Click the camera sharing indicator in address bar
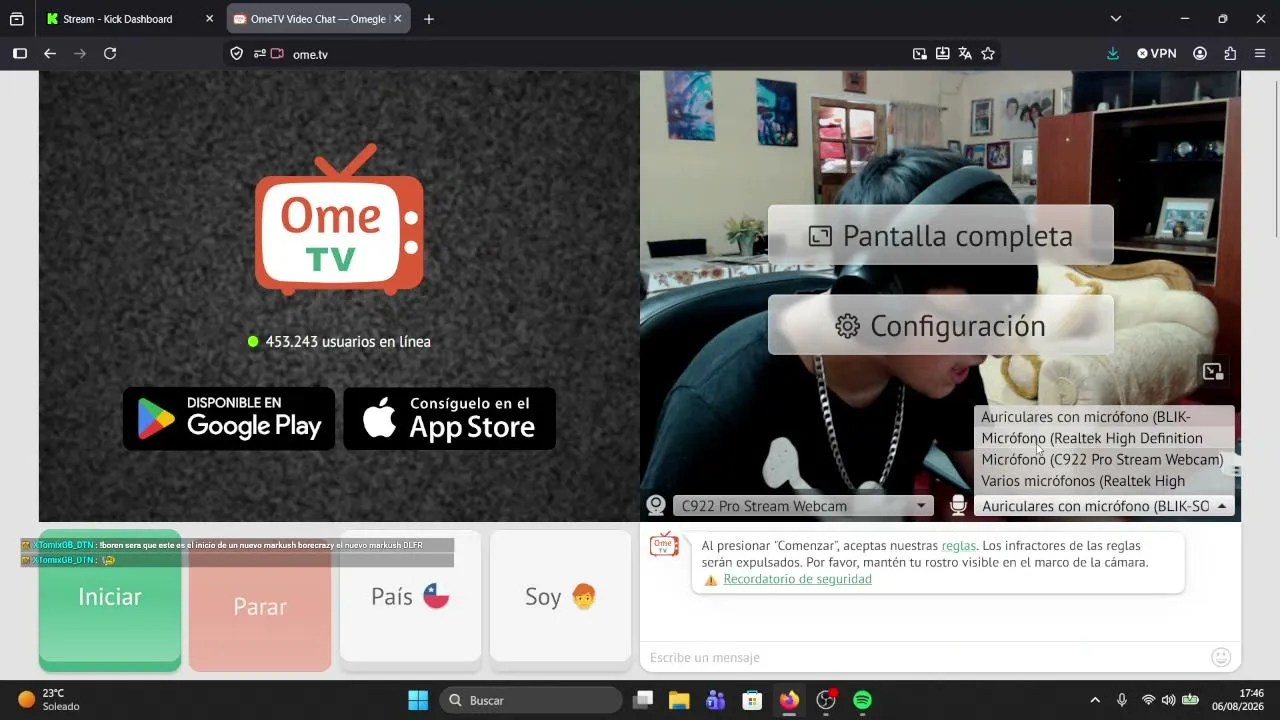The height and width of the screenshot is (720, 1280). (277, 54)
